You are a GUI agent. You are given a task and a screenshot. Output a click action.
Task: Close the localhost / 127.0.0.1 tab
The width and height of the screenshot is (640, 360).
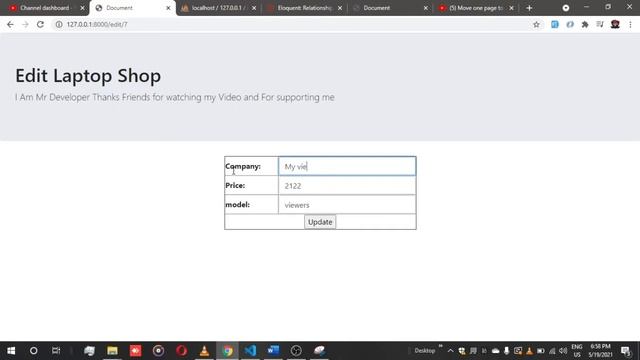click(x=254, y=8)
